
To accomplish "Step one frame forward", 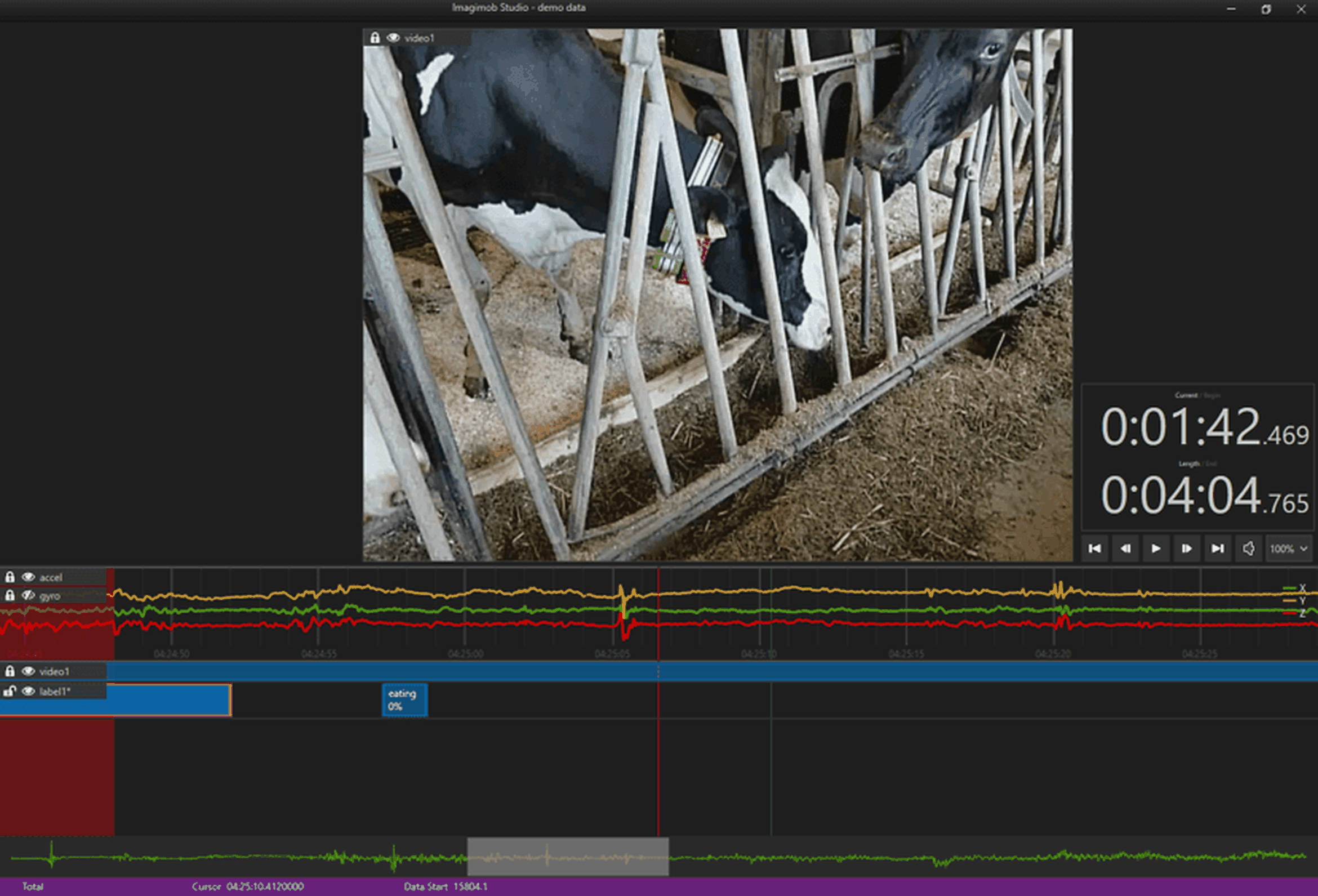I will [x=1187, y=549].
